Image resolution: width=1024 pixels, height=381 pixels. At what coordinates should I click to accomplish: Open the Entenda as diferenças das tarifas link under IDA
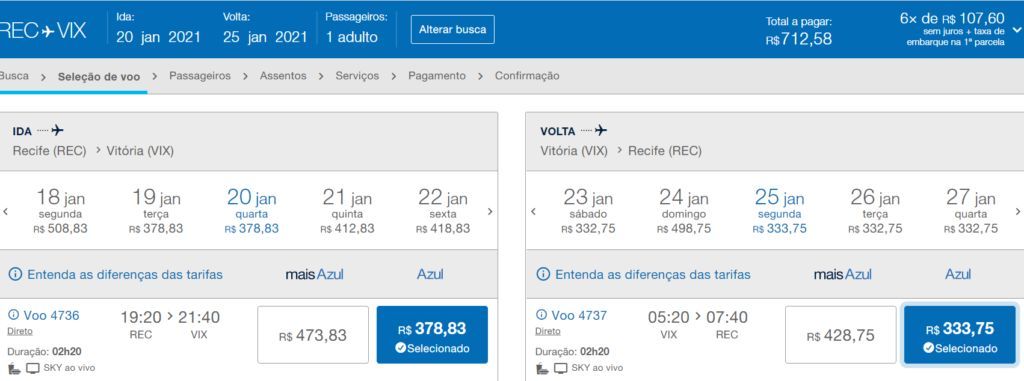point(125,274)
